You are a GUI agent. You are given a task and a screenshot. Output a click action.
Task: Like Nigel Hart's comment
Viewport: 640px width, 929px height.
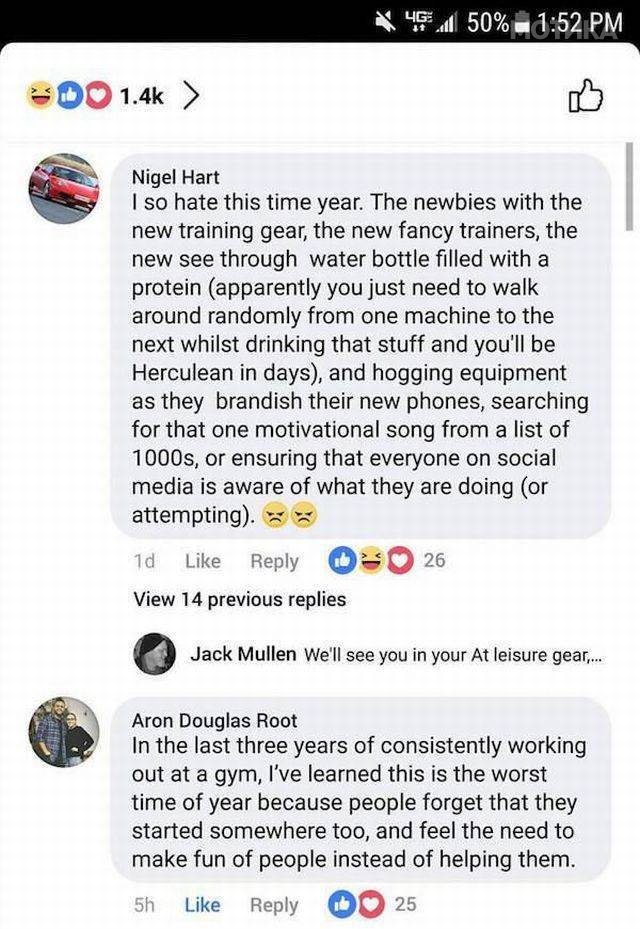pyautogui.click(x=202, y=561)
